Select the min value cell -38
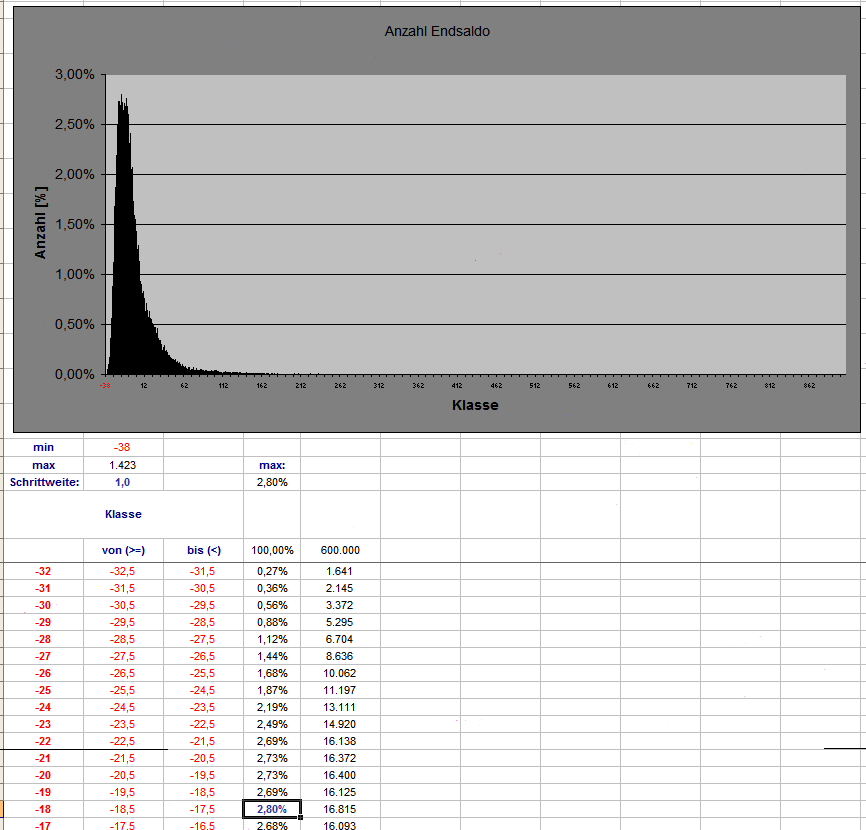The height and width of the screenshot is (830, 866). point(123,447)
